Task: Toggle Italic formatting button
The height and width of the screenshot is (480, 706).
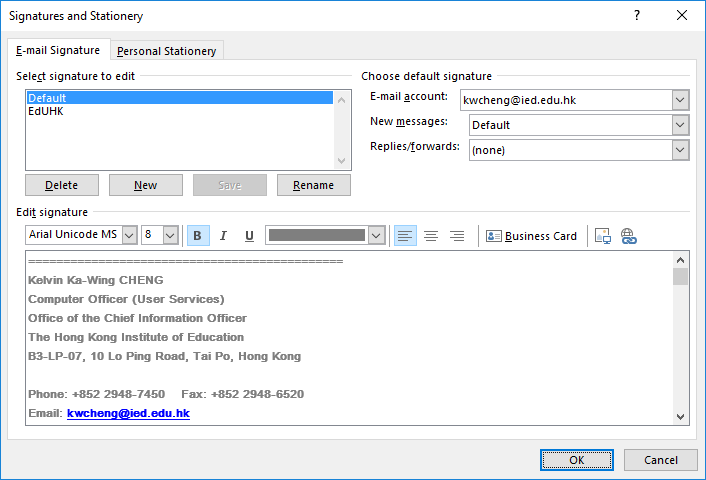Action: click(x=223, y=236)
